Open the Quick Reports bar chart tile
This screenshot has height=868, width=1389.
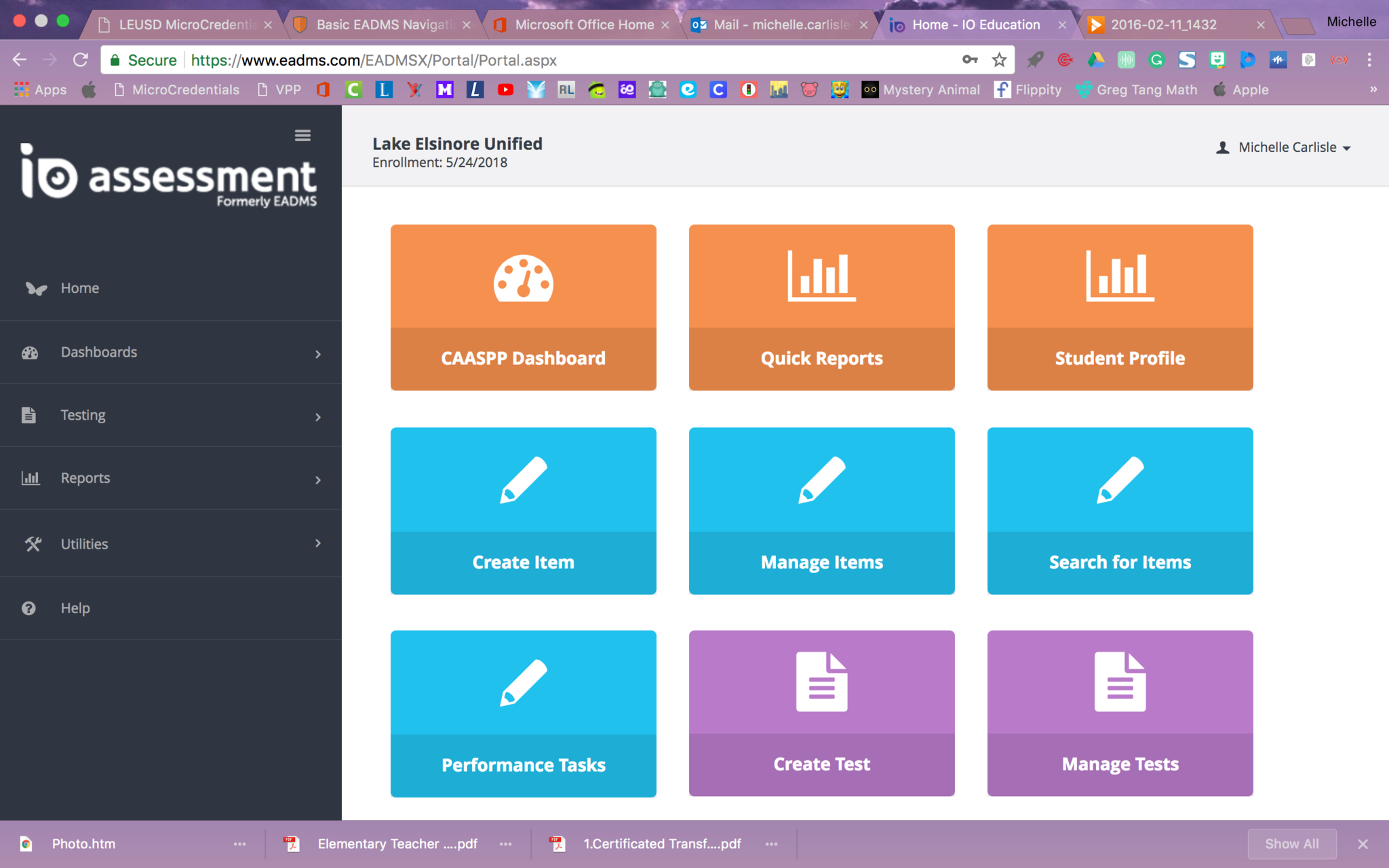tap(821, 307)
